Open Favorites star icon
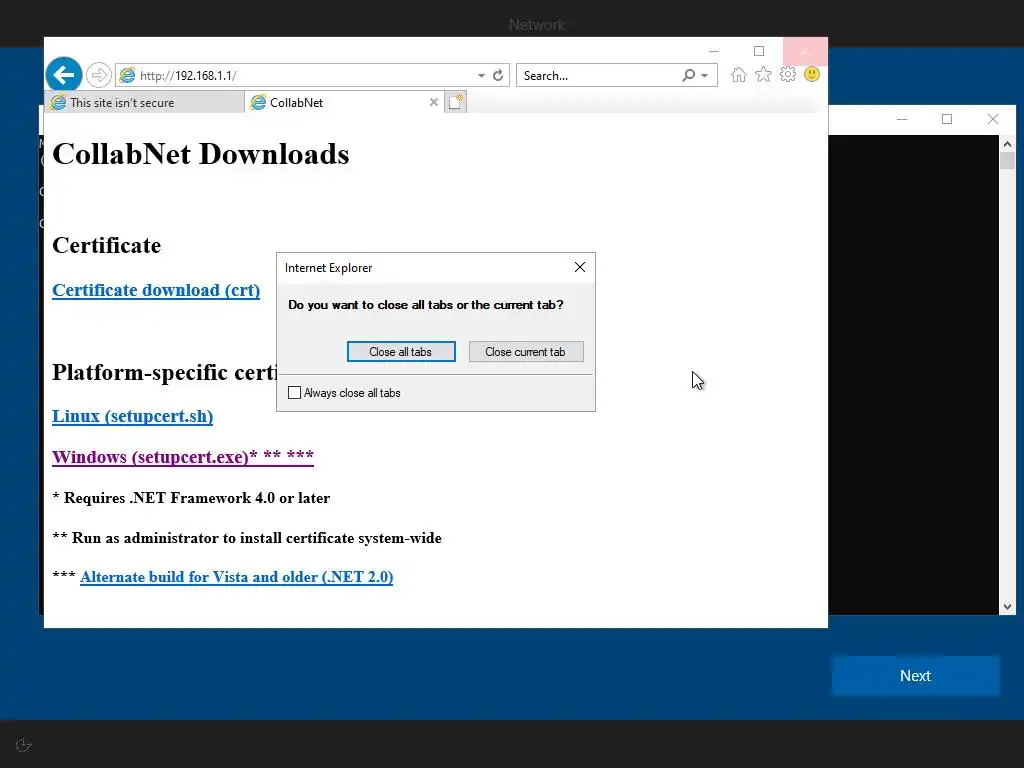 [763, 74]
